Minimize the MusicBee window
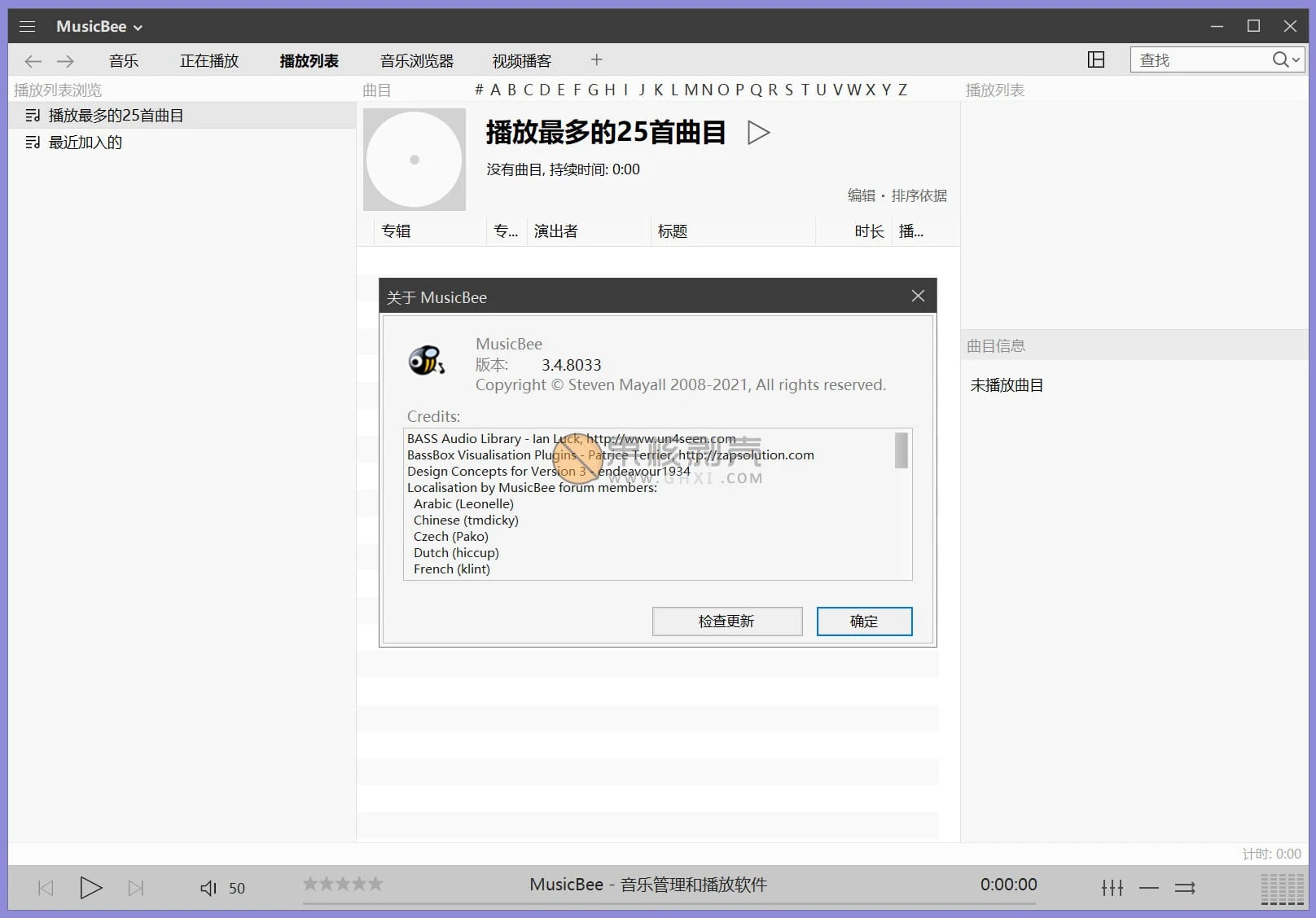Screen dimensions: 1316x918 click(1217, 26)
